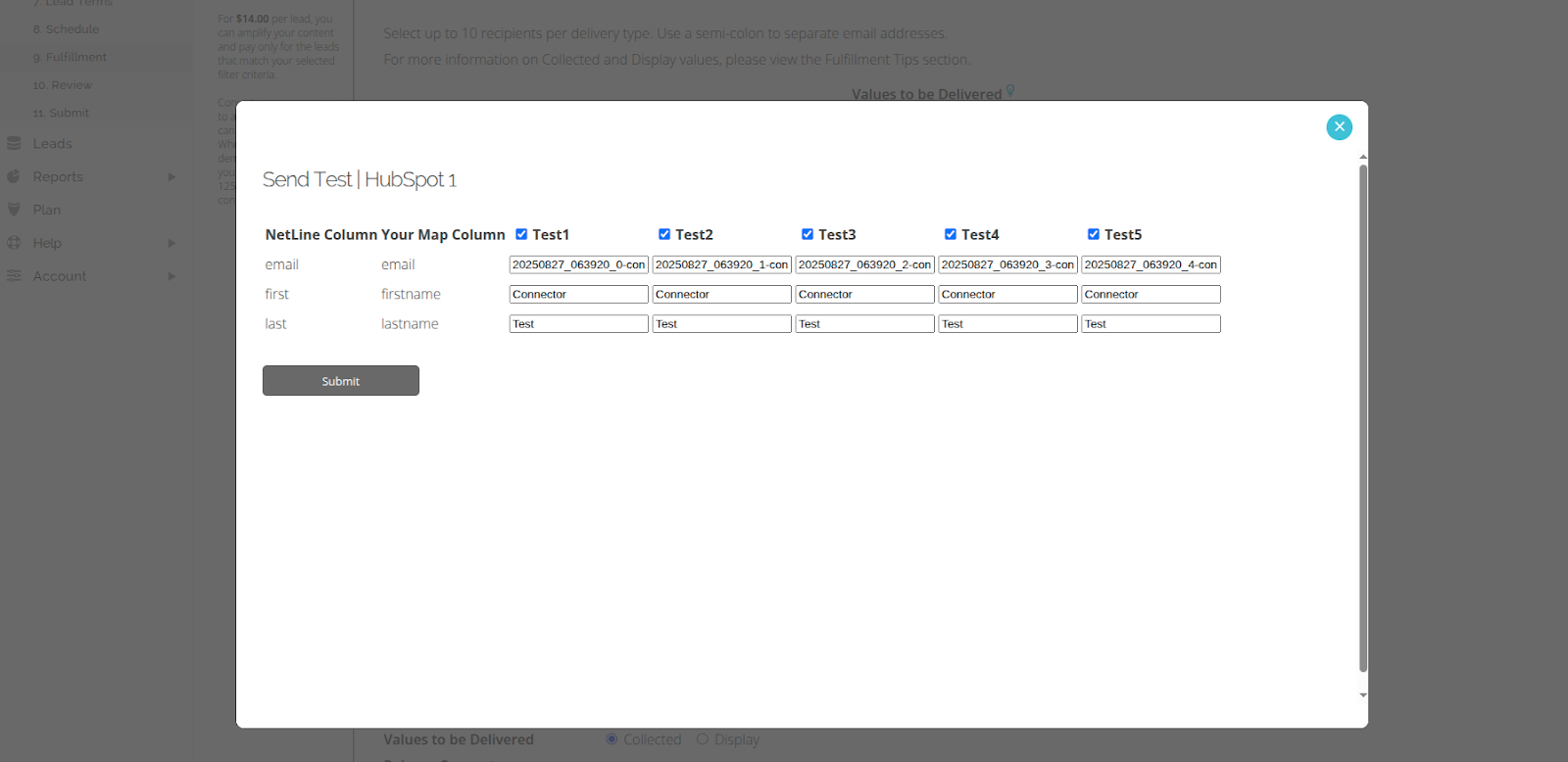Submit the HubSpot test leads
This screenshot has width=1568, height=762.
[341, 381]
